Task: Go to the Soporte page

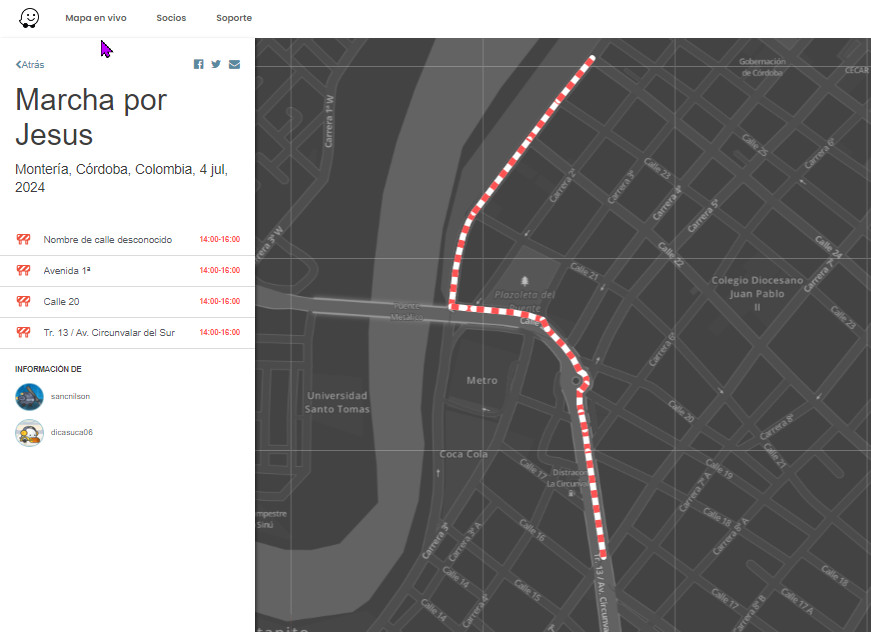Action: (x=234, y=18)
